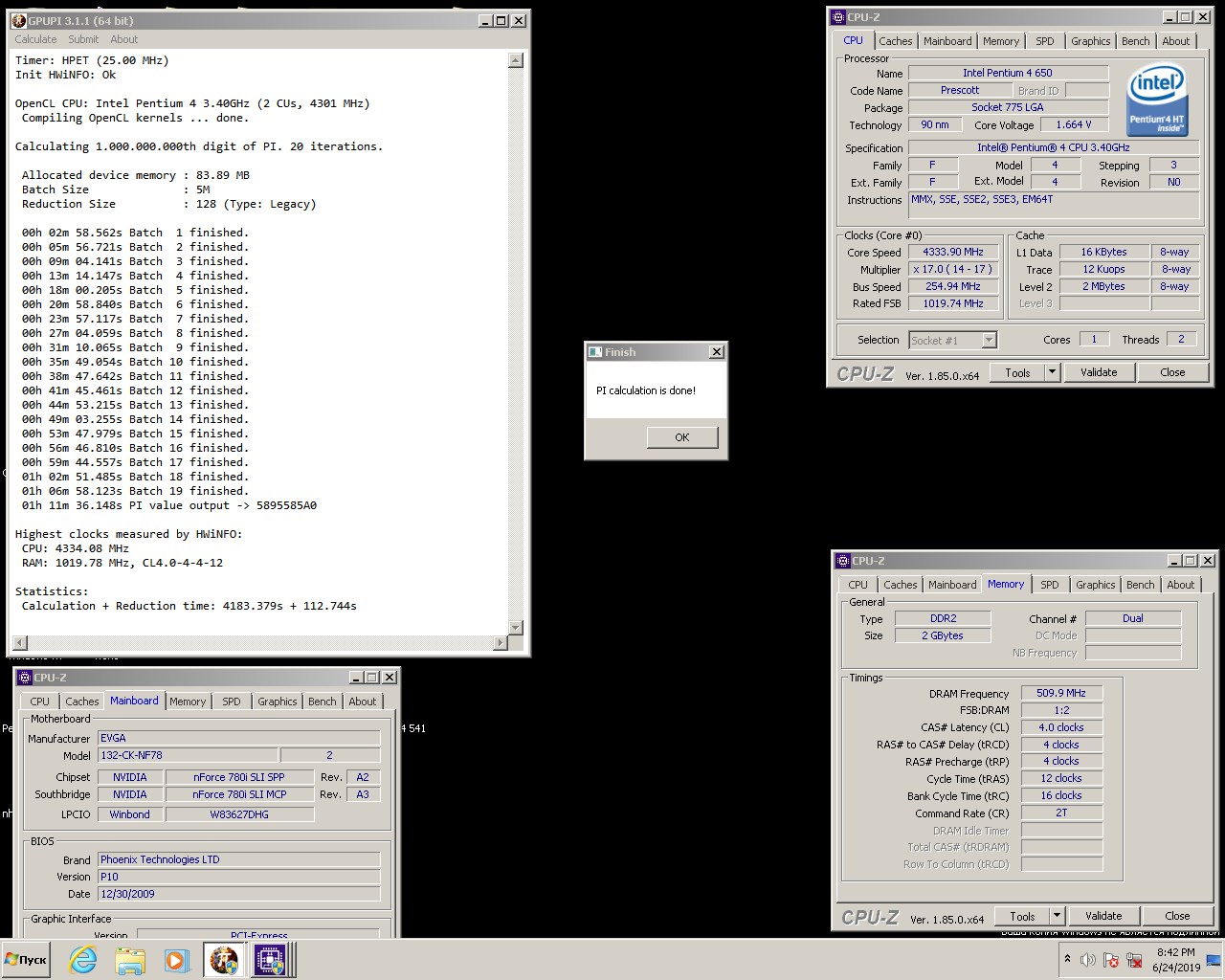Open About tab in top CPU-Z window

tap(1176, 41)
